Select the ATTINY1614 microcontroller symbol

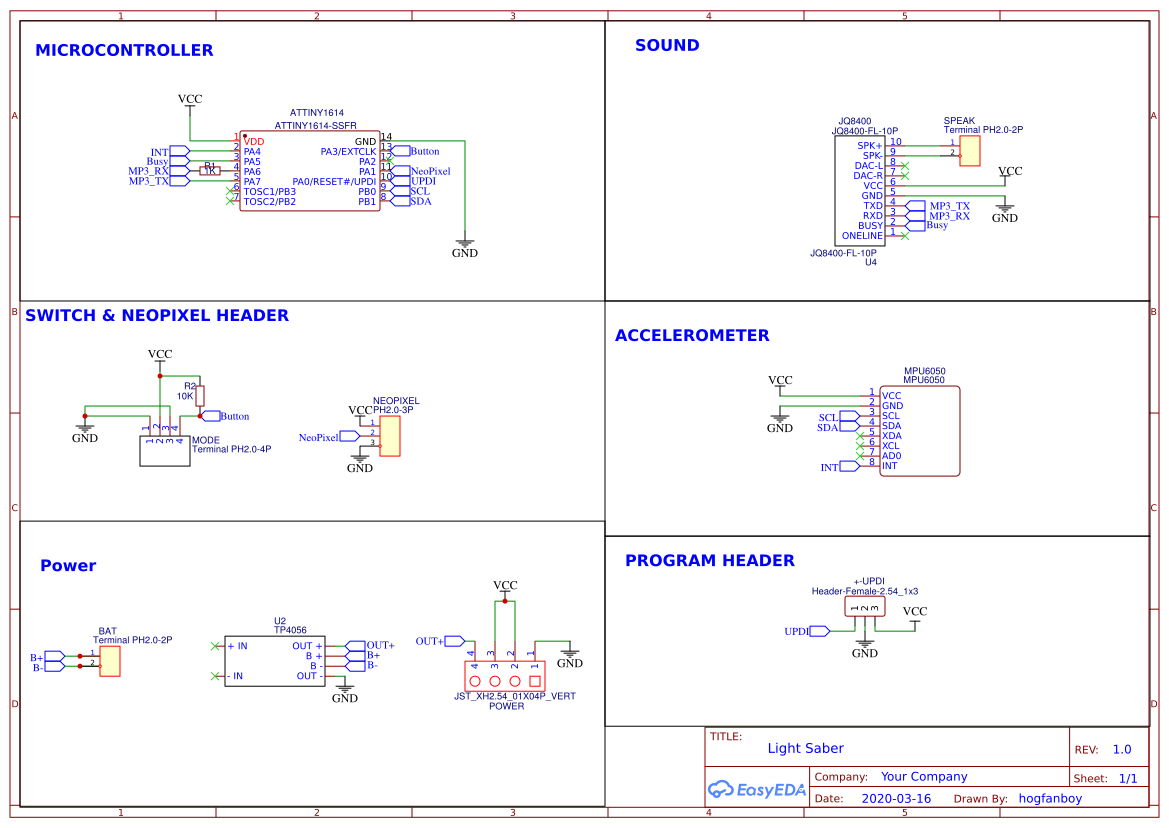click(310, 170)
